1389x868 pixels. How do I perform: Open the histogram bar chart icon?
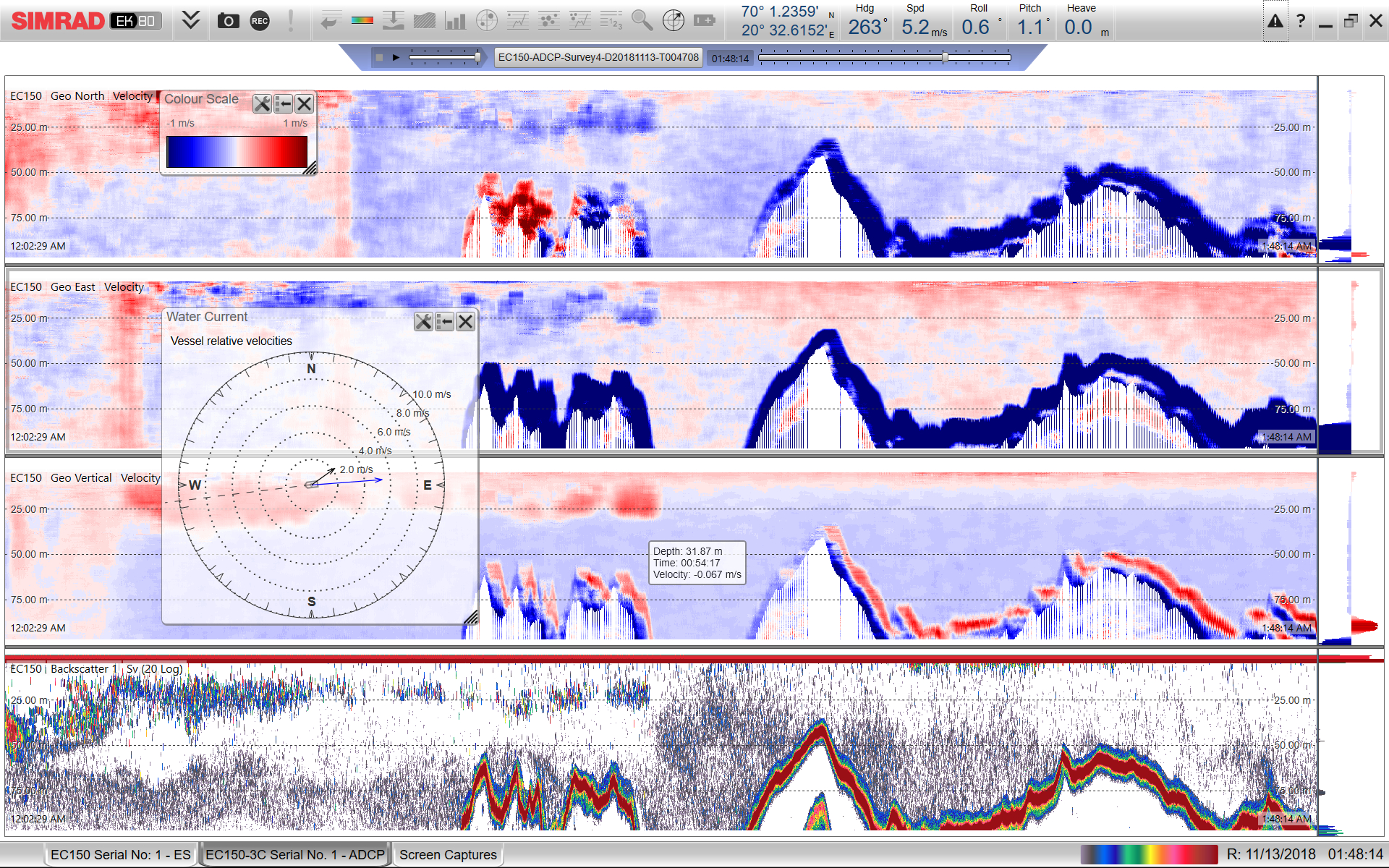pyautogui.click(x=455, y=21)
